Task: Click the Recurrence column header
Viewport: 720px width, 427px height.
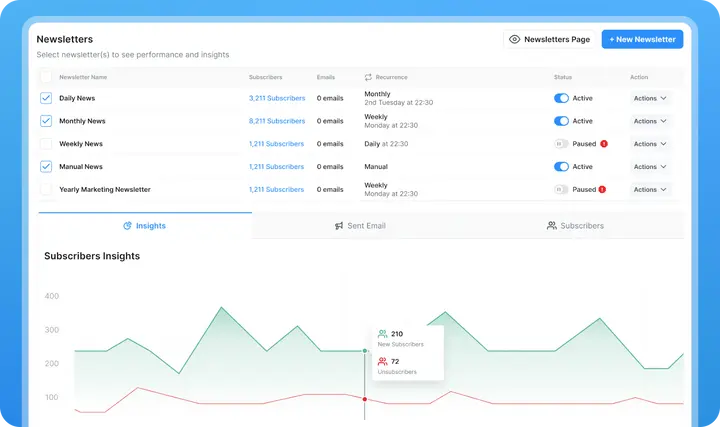Action: (391, 77)
